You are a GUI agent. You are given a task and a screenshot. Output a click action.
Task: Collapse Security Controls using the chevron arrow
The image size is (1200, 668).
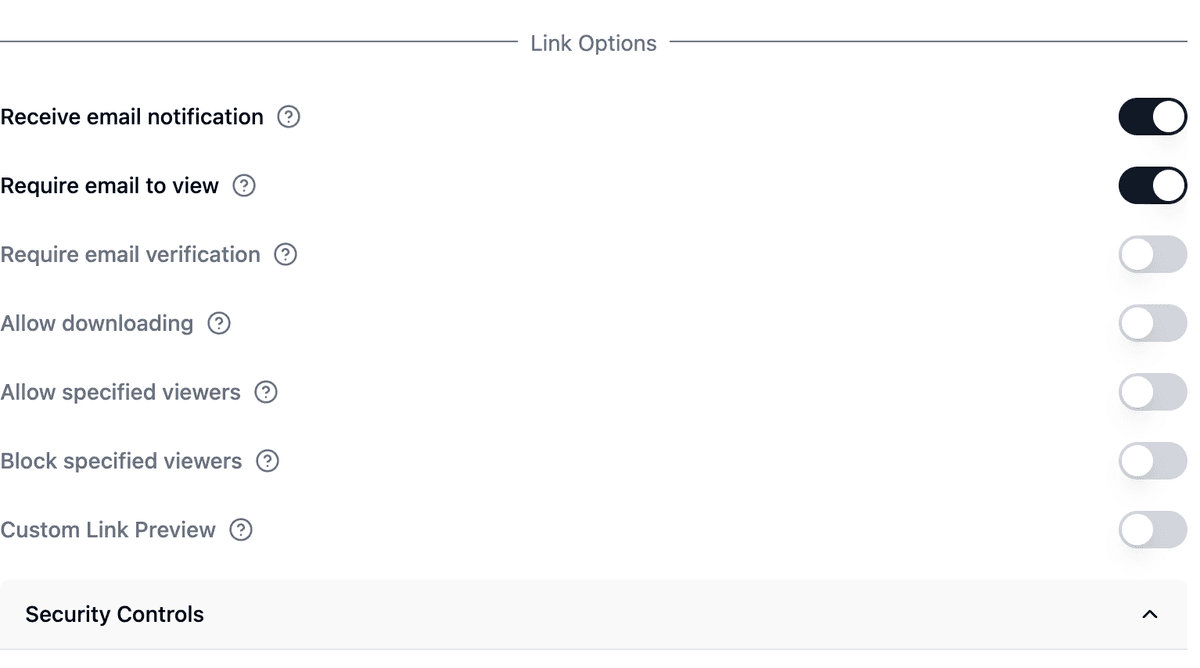[x=1150, y=614]
